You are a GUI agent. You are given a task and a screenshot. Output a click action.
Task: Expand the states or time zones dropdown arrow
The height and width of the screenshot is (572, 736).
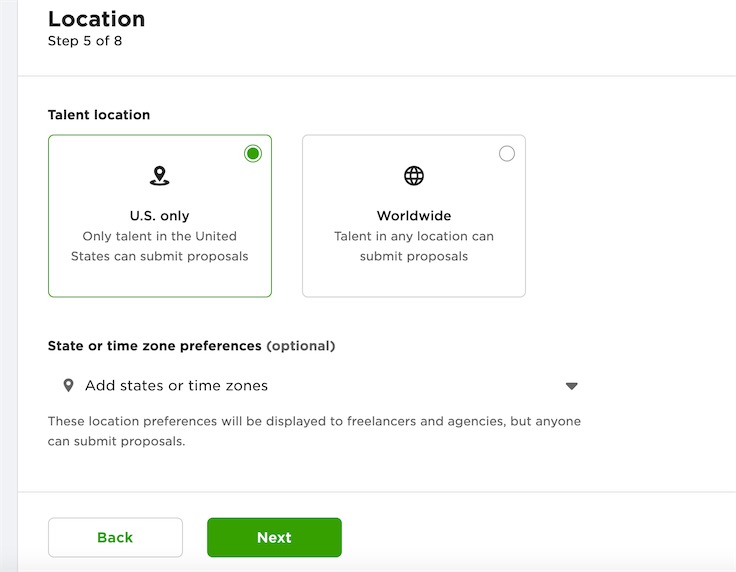click(x=571, y=386)
